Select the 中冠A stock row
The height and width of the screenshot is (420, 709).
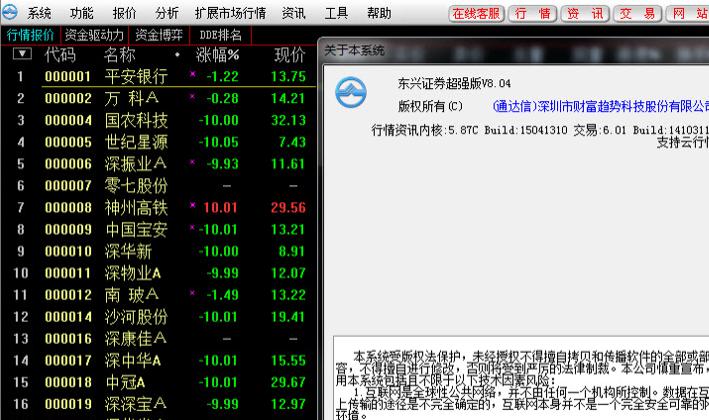(x=158, y=382)
